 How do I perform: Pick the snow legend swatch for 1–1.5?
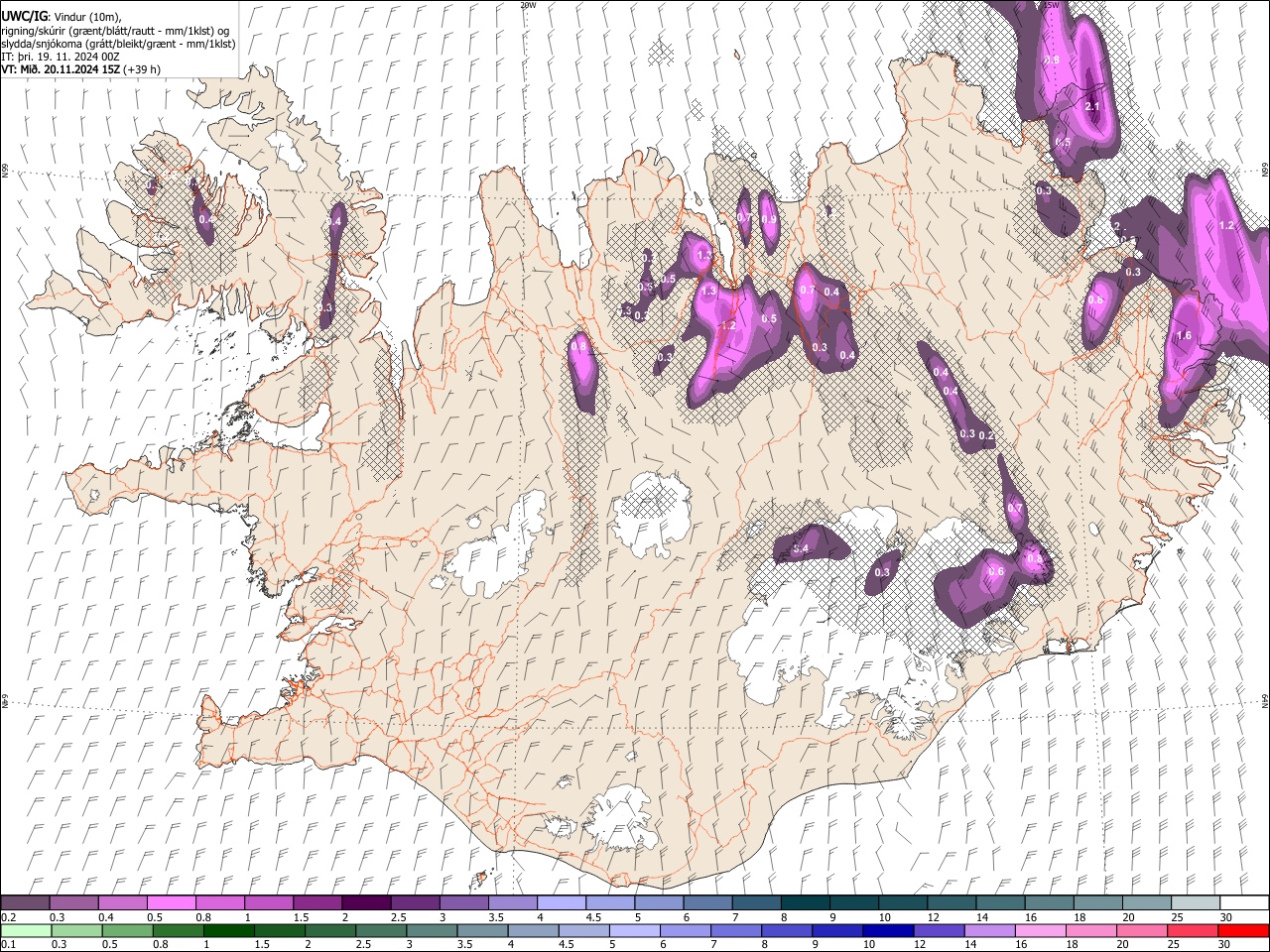click(x=269, y=903)
